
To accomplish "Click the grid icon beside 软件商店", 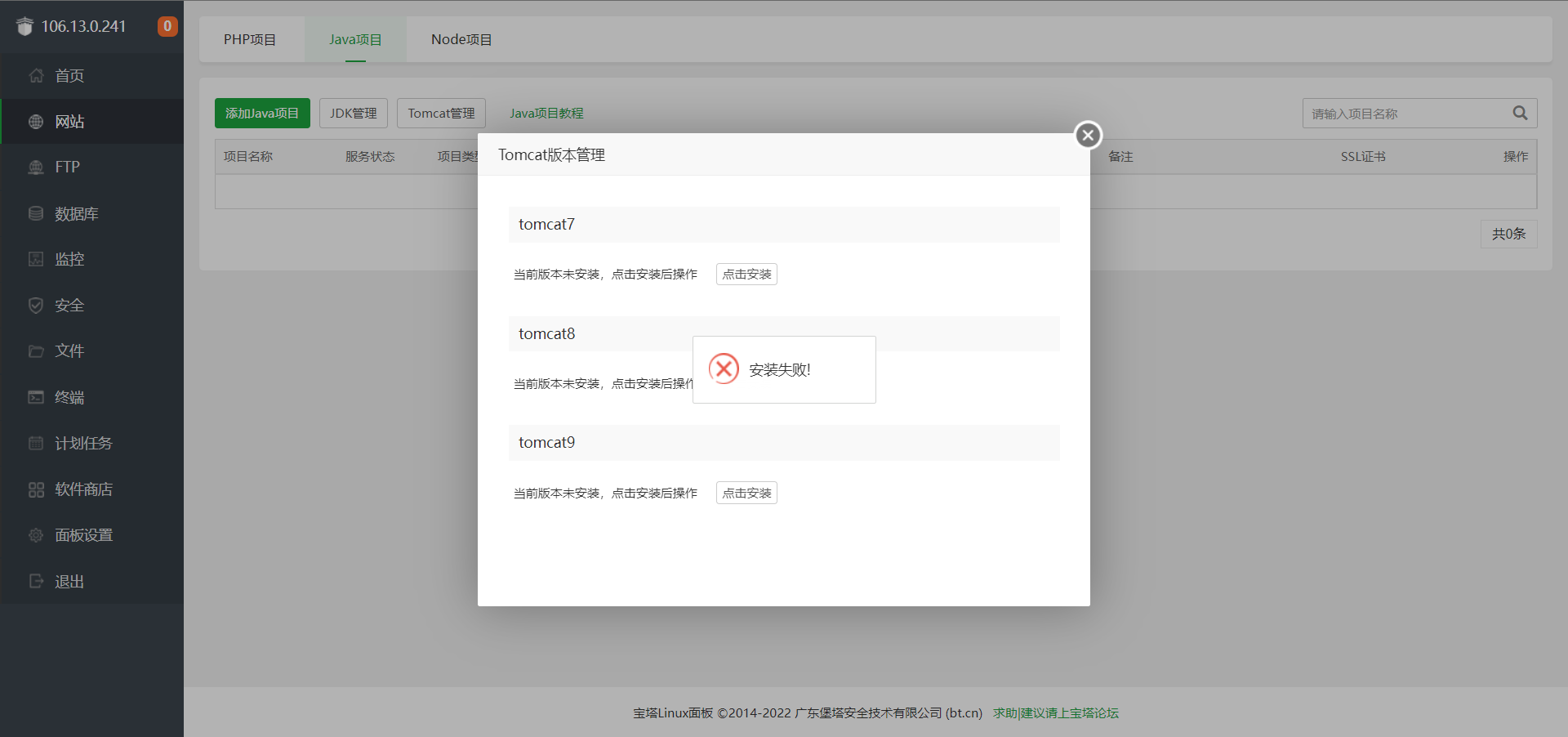I will pyautogui.click(x=36, y=489).
